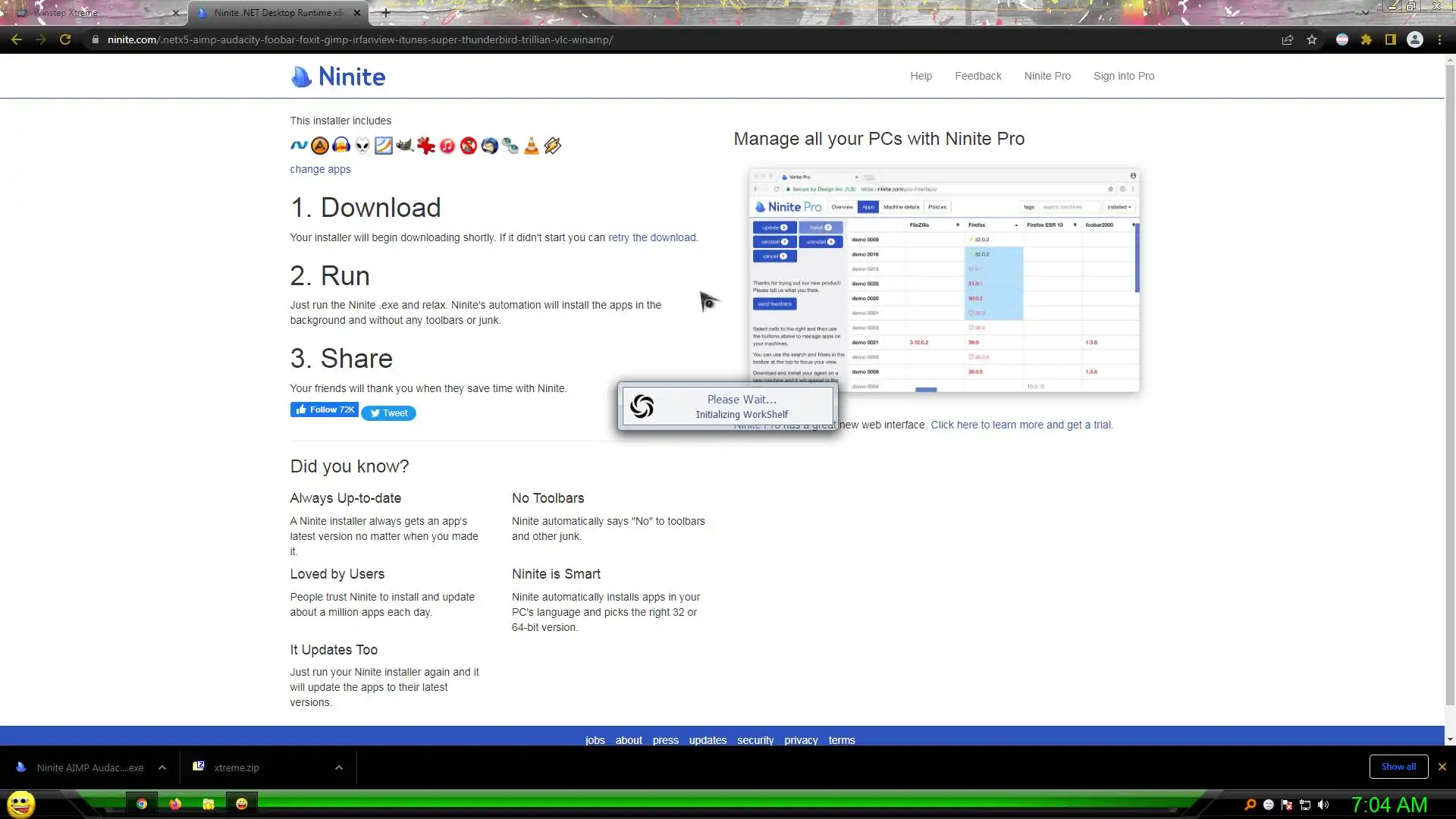Viewport: 1456px width, 819px height.
Task: Expand options for xtreme.zip download
Action: point(339,767)
